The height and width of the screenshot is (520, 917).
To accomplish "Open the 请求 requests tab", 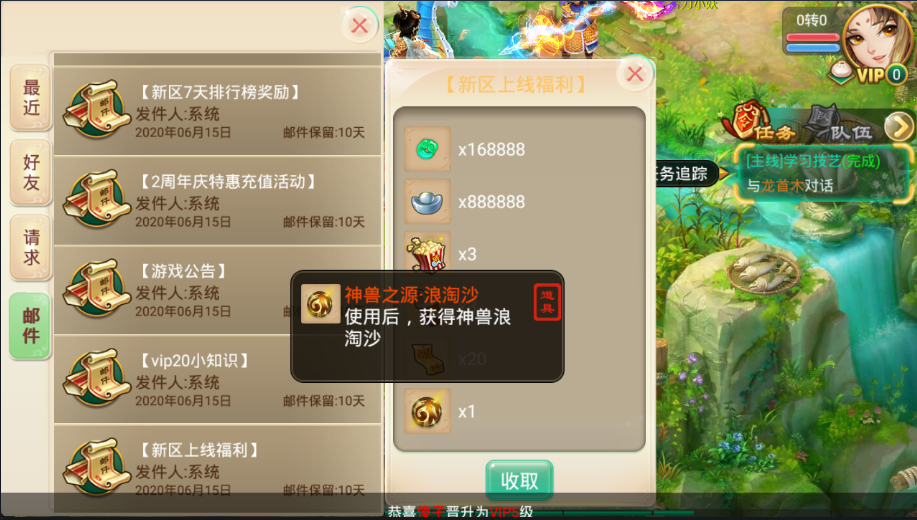I will click(x=31, y=247).
